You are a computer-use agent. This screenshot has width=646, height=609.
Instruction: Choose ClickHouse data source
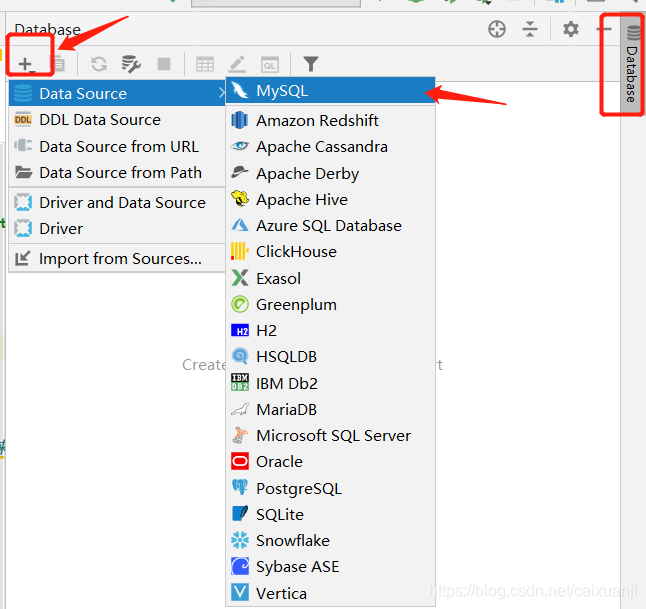point(330,251)
